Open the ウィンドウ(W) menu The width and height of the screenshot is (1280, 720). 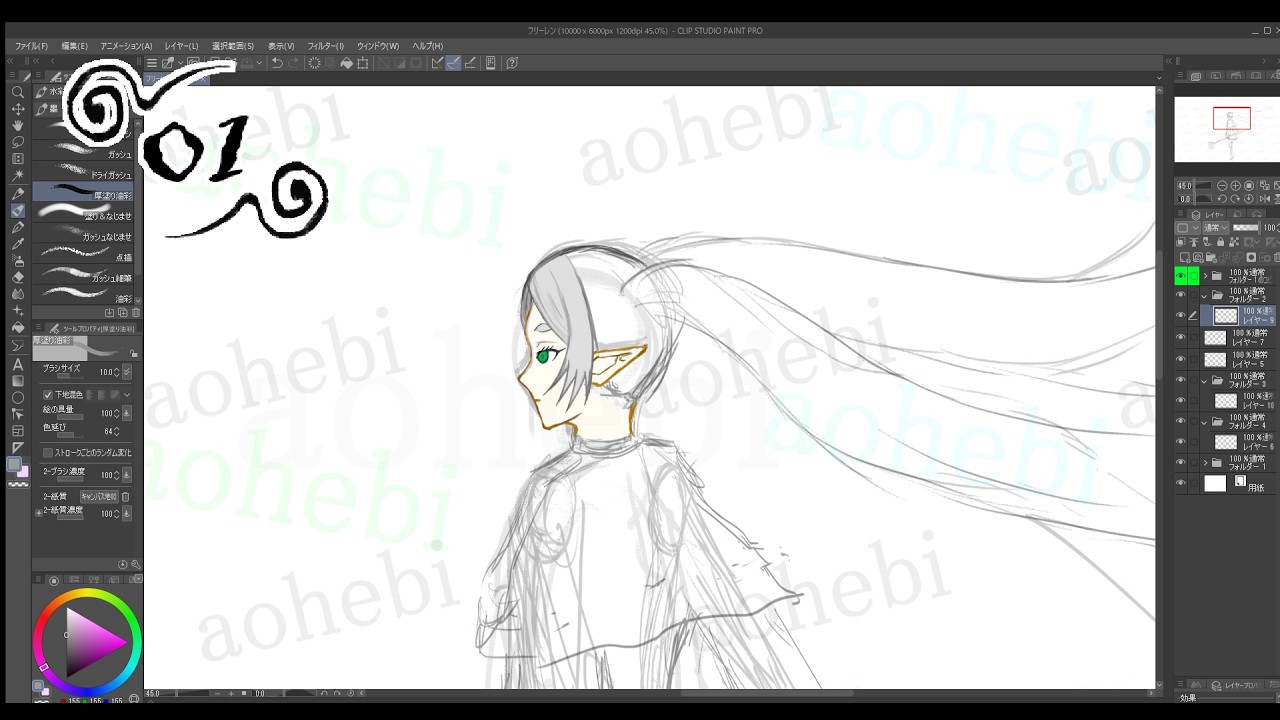pos(378,46)
